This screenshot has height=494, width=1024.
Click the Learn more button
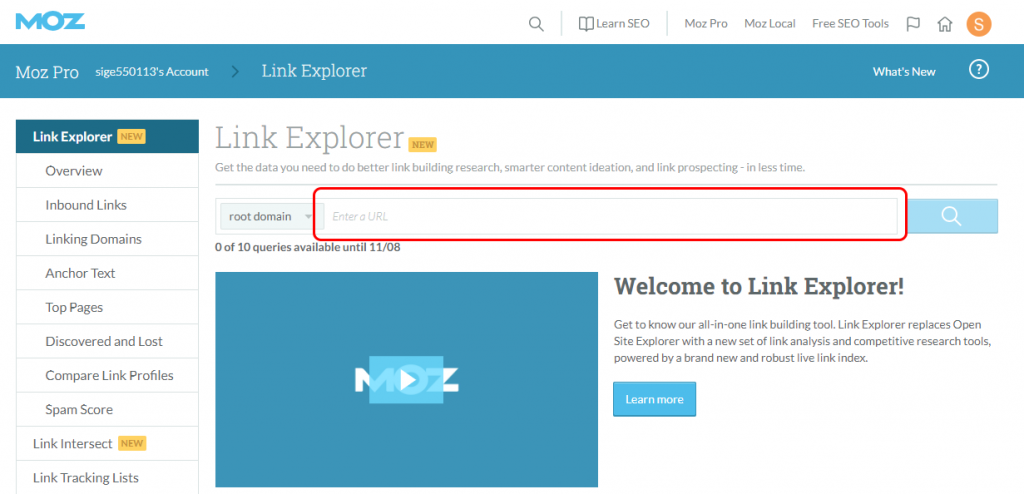click(654, 399)
